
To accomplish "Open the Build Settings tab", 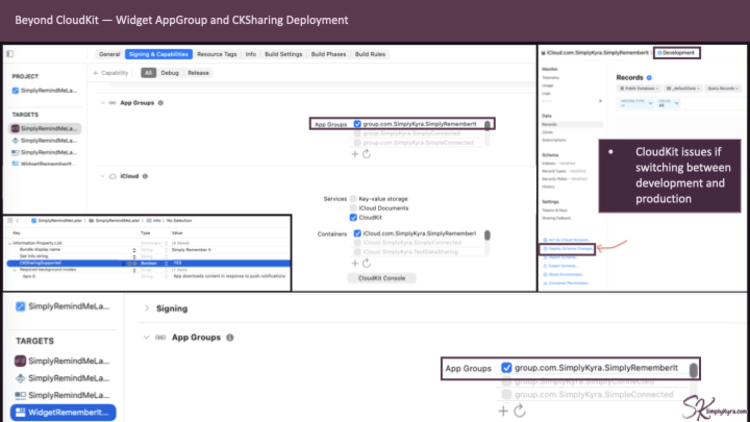I will click(284, 54).
